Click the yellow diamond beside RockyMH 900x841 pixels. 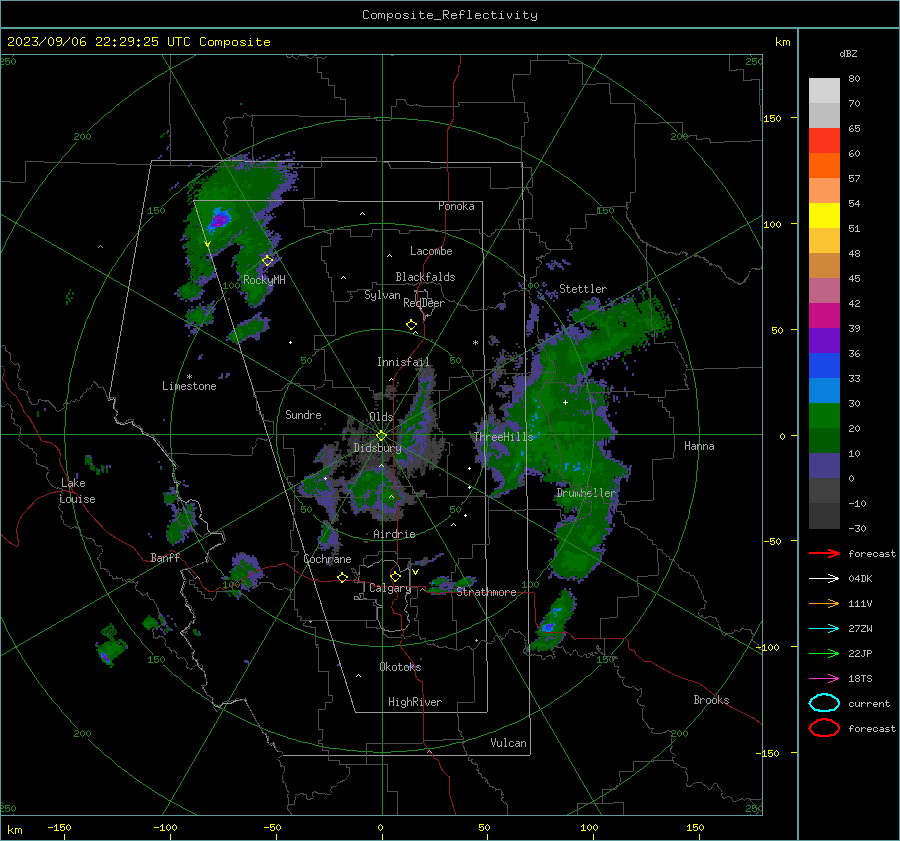pos(267,261)
